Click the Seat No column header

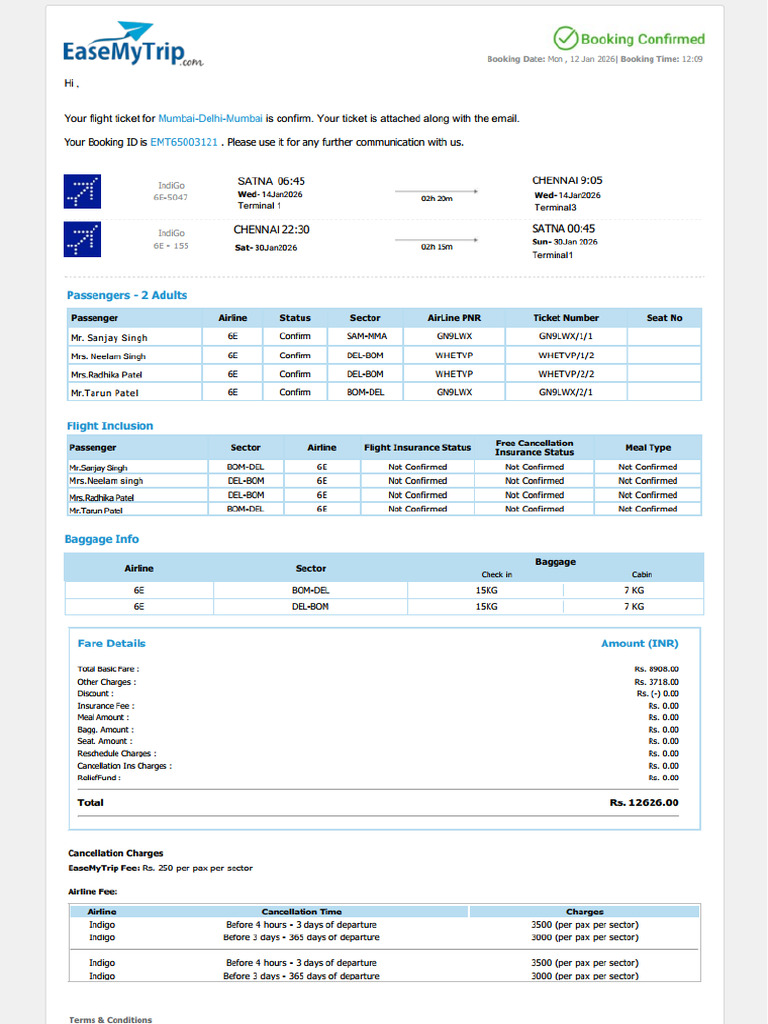pyautogui.click(x=664, y=317)
